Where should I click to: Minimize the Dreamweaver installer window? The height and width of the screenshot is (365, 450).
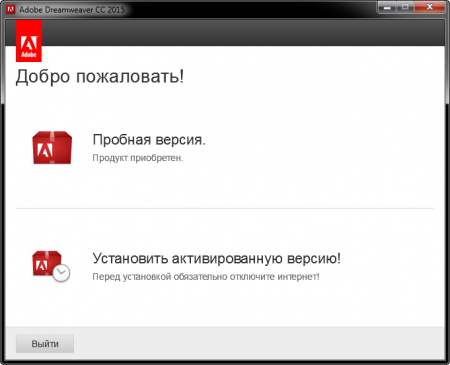click(387, 7)
